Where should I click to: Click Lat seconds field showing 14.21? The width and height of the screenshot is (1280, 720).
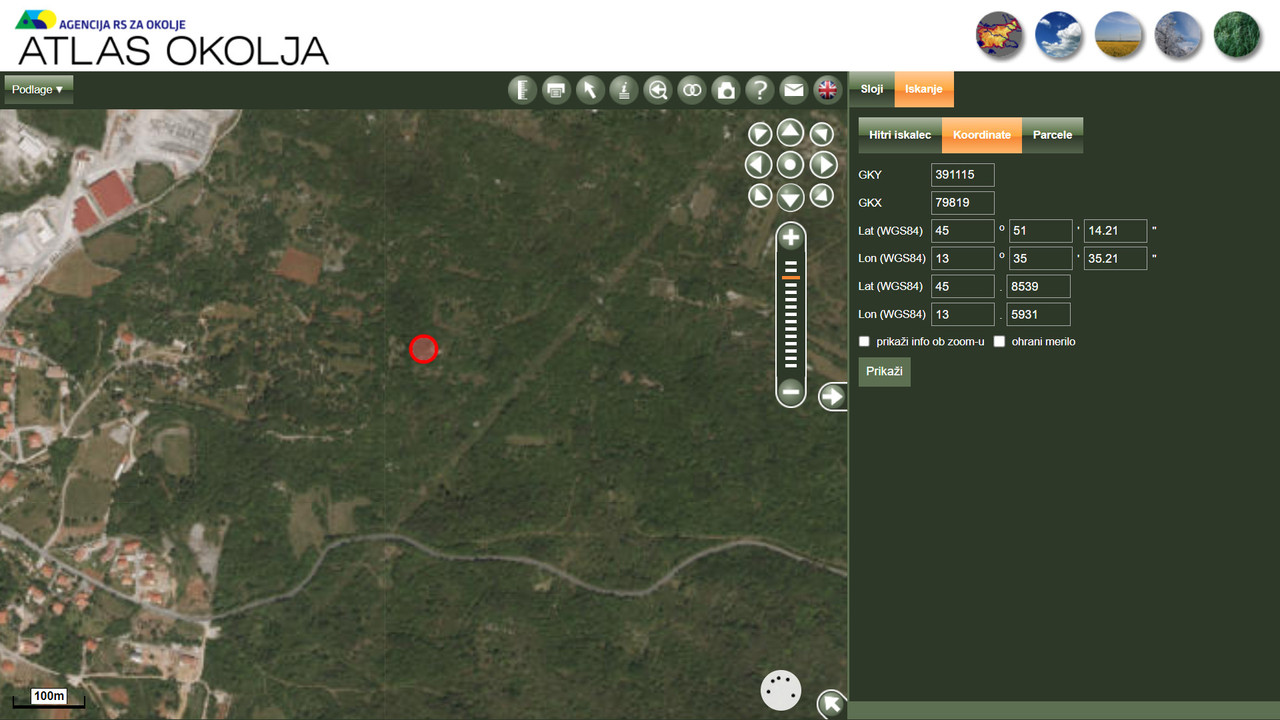coord(1116,231)
